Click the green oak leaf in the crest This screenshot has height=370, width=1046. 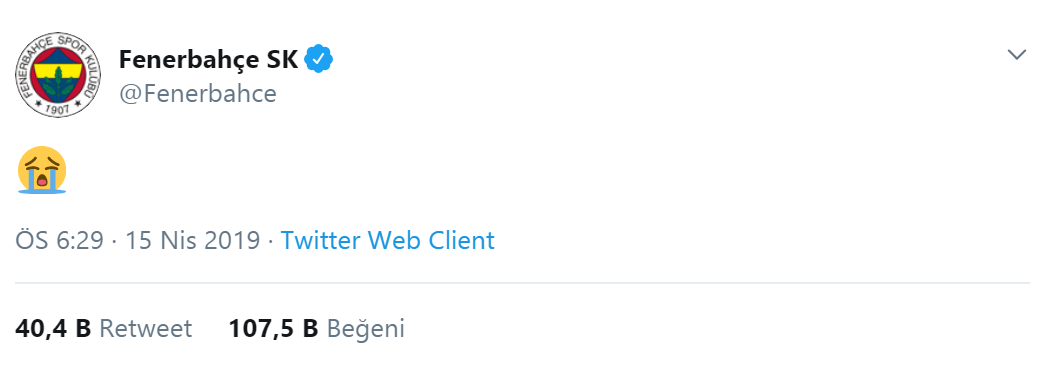pyautogui.click(x=58, y=81)
